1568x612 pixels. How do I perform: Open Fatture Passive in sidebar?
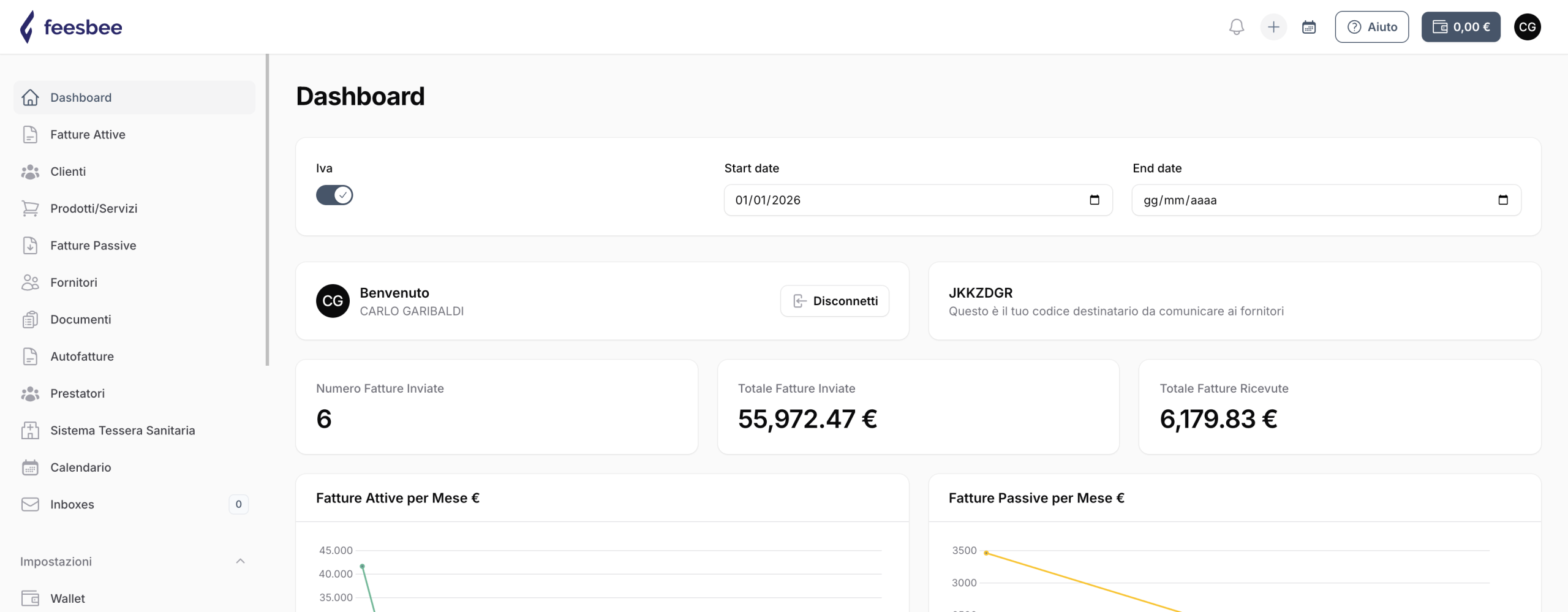pyautogui.click(x=93, y=246)
